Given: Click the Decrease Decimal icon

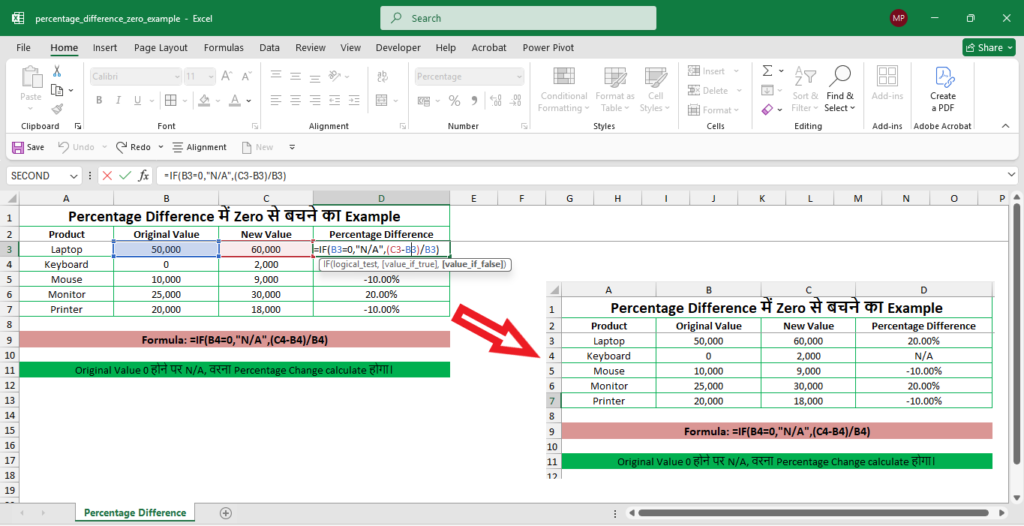Looking at the screenshot, I should click(x=514, y=101).
